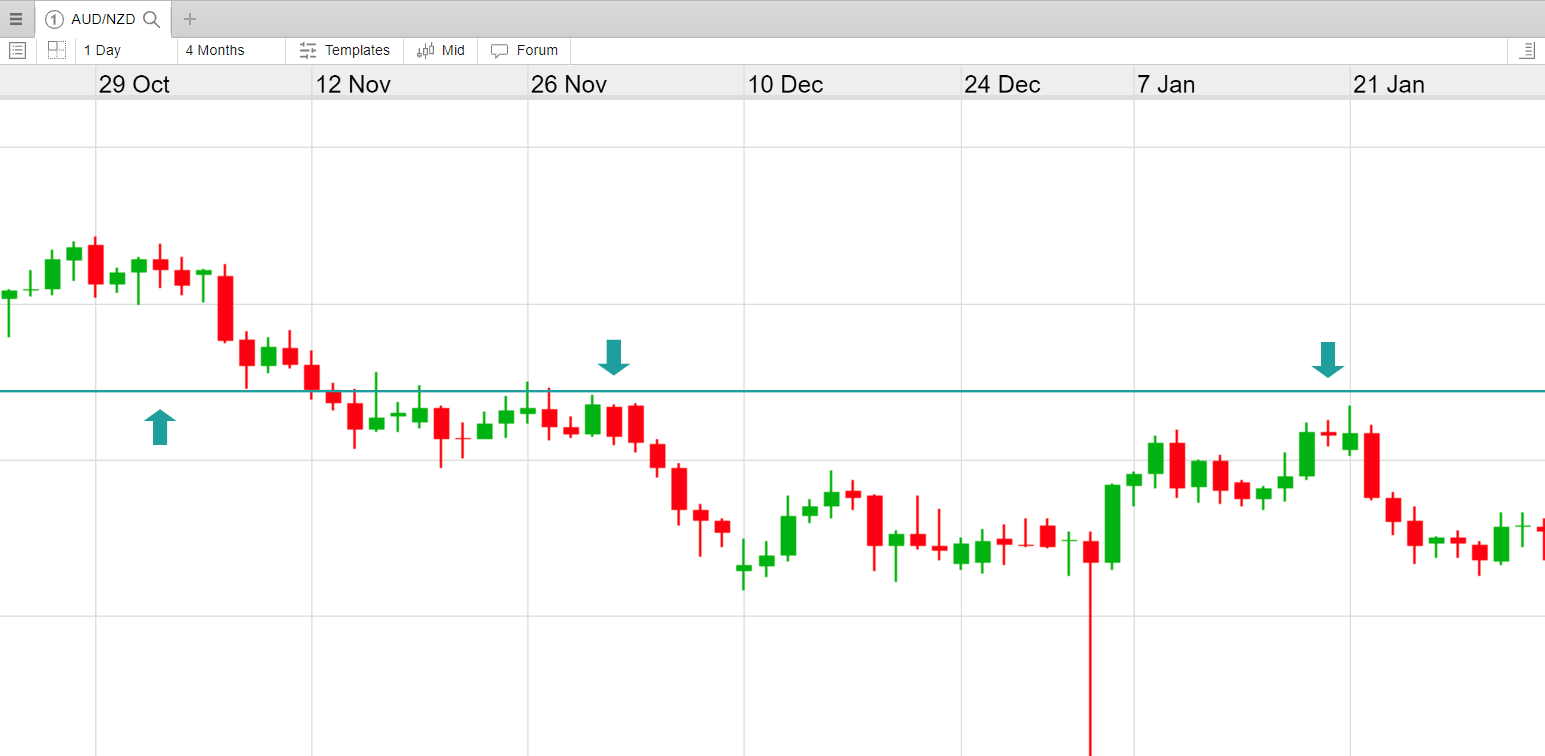This screenshot has width=1545, height=756.
Task: Click the long-wick red flash-crash candle
Action: [x=1091, y=644]
